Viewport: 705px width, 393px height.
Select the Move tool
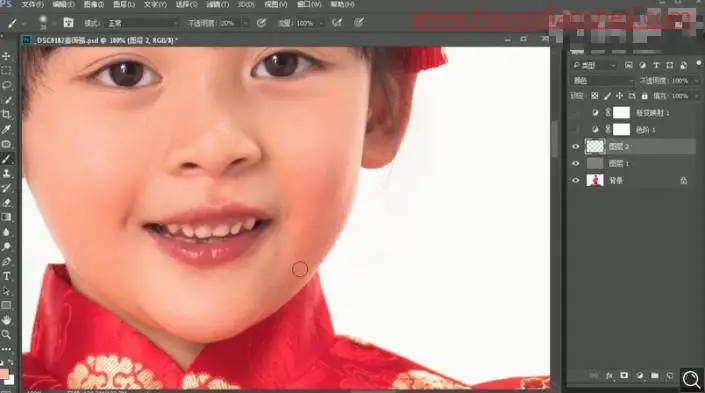pyautogui.click(x=6, y=56)
